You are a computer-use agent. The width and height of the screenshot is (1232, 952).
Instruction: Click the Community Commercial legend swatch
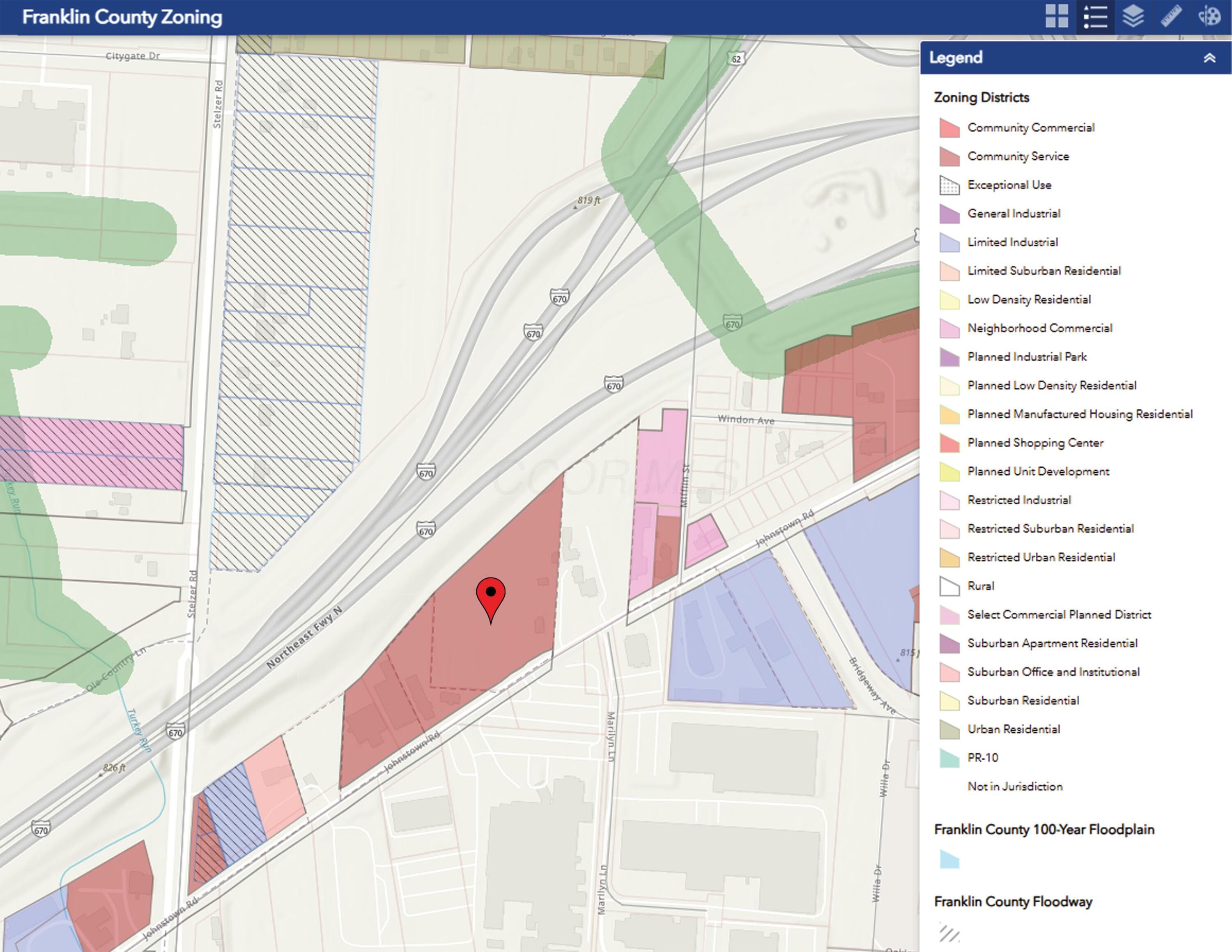[x=949, y=127]
